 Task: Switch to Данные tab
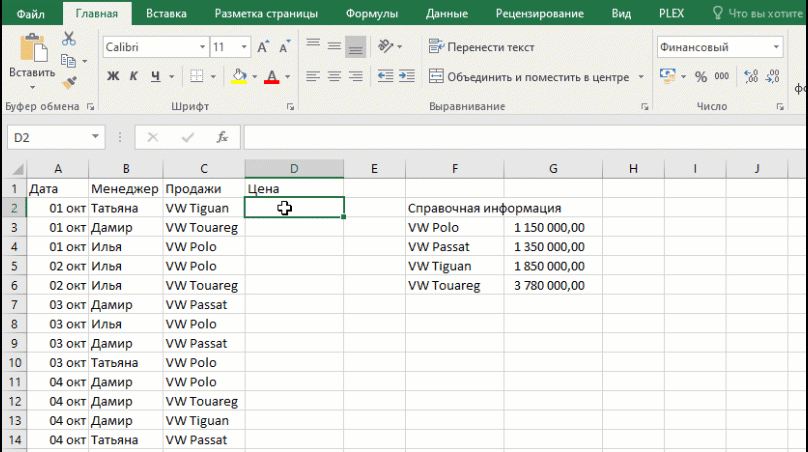[447, 13]
